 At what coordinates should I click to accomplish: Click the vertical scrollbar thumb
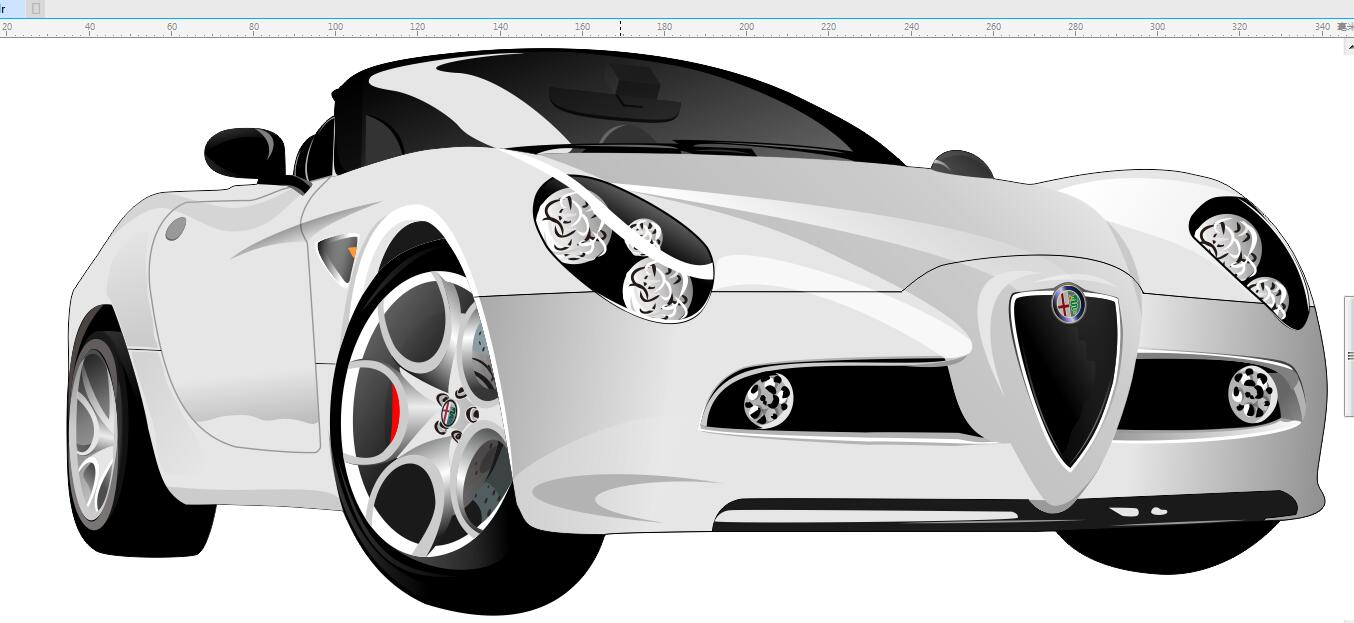point(1348,355)
